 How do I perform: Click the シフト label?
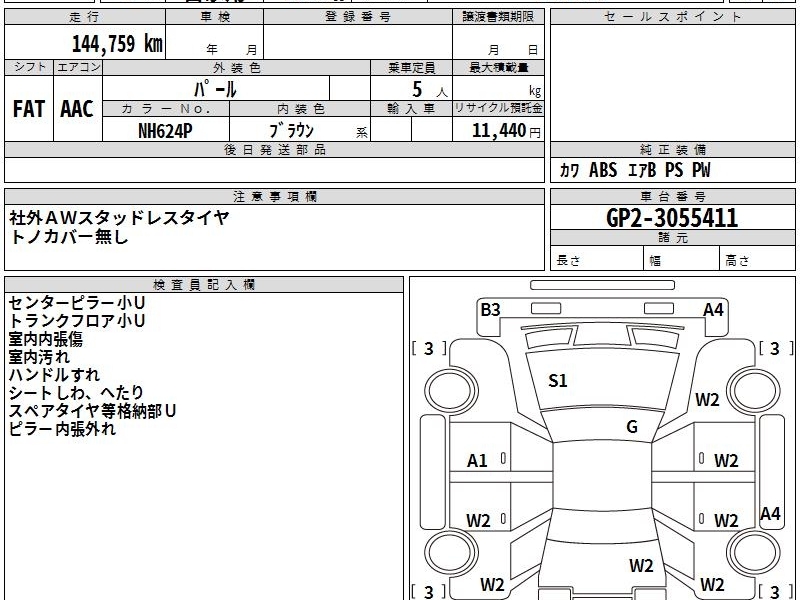tap(29, 67)
